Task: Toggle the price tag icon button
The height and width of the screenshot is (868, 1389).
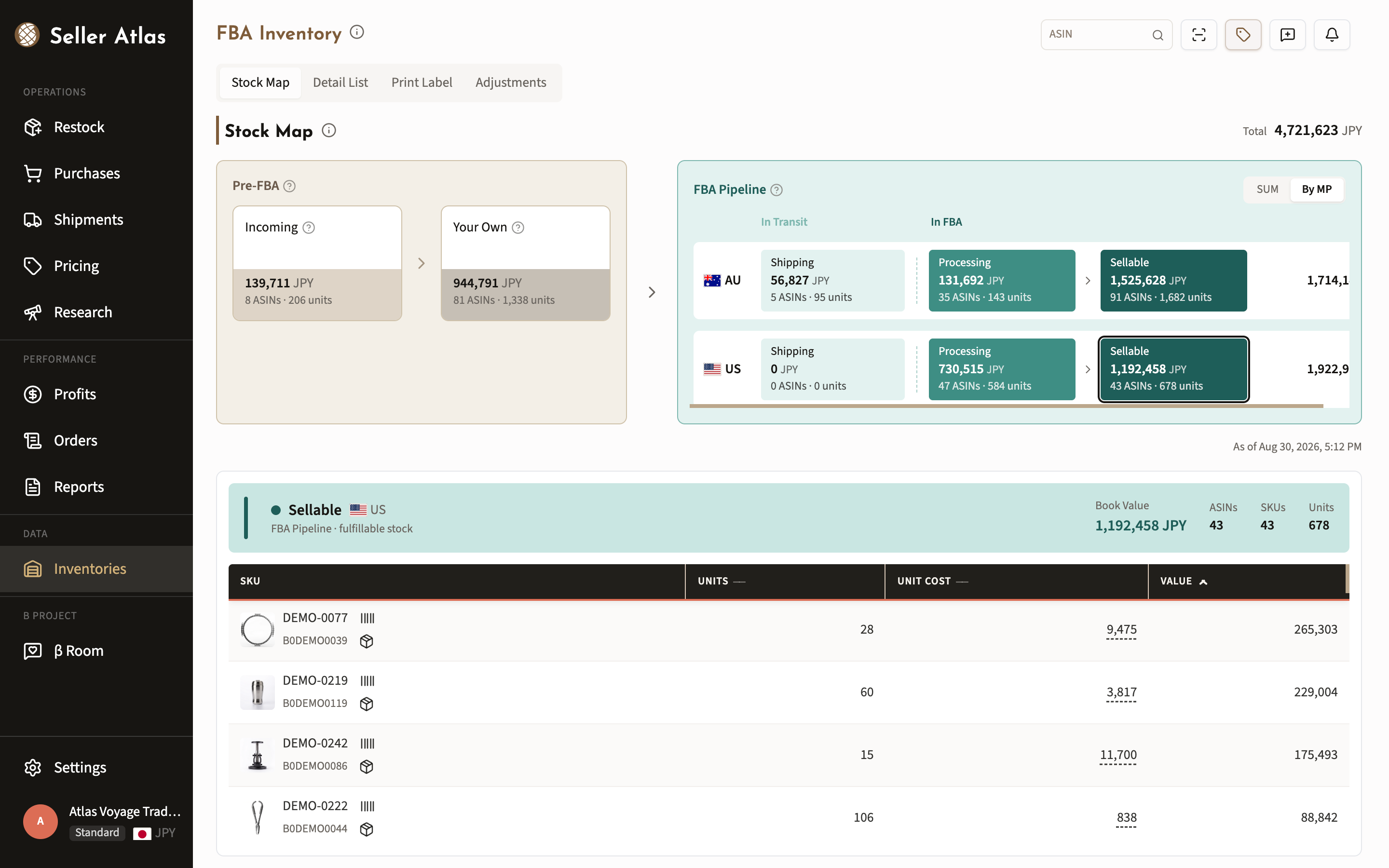Action: 1243,34
